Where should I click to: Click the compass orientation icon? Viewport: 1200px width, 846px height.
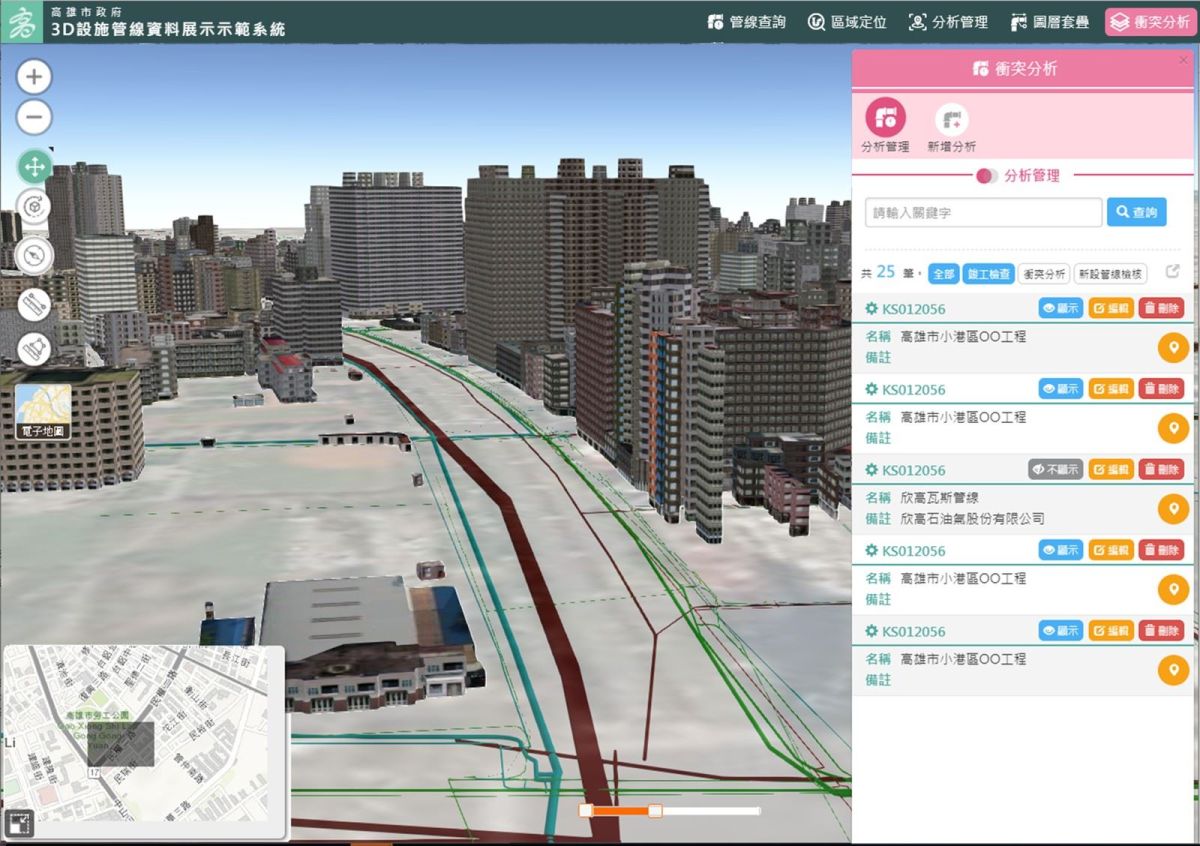(x=34, y=256)
